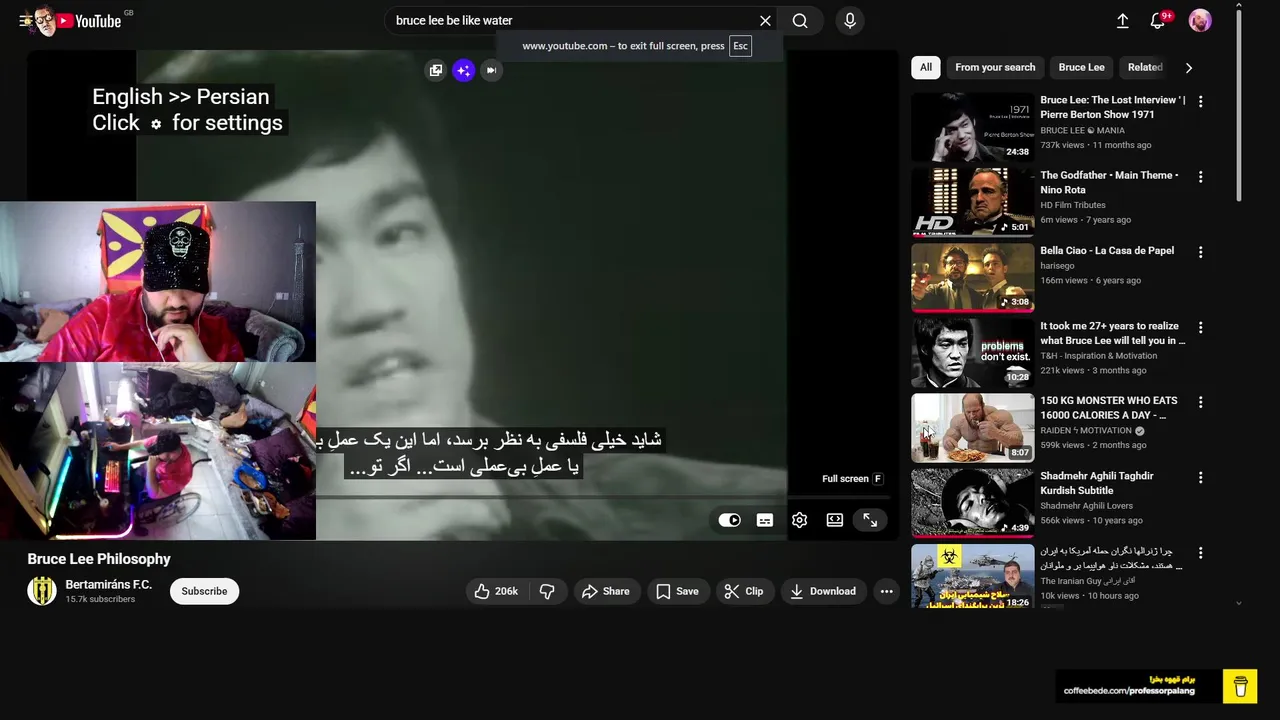Open options for 'It took me 27+ years' video
1280x720 pixels.
pos(1201,327)
